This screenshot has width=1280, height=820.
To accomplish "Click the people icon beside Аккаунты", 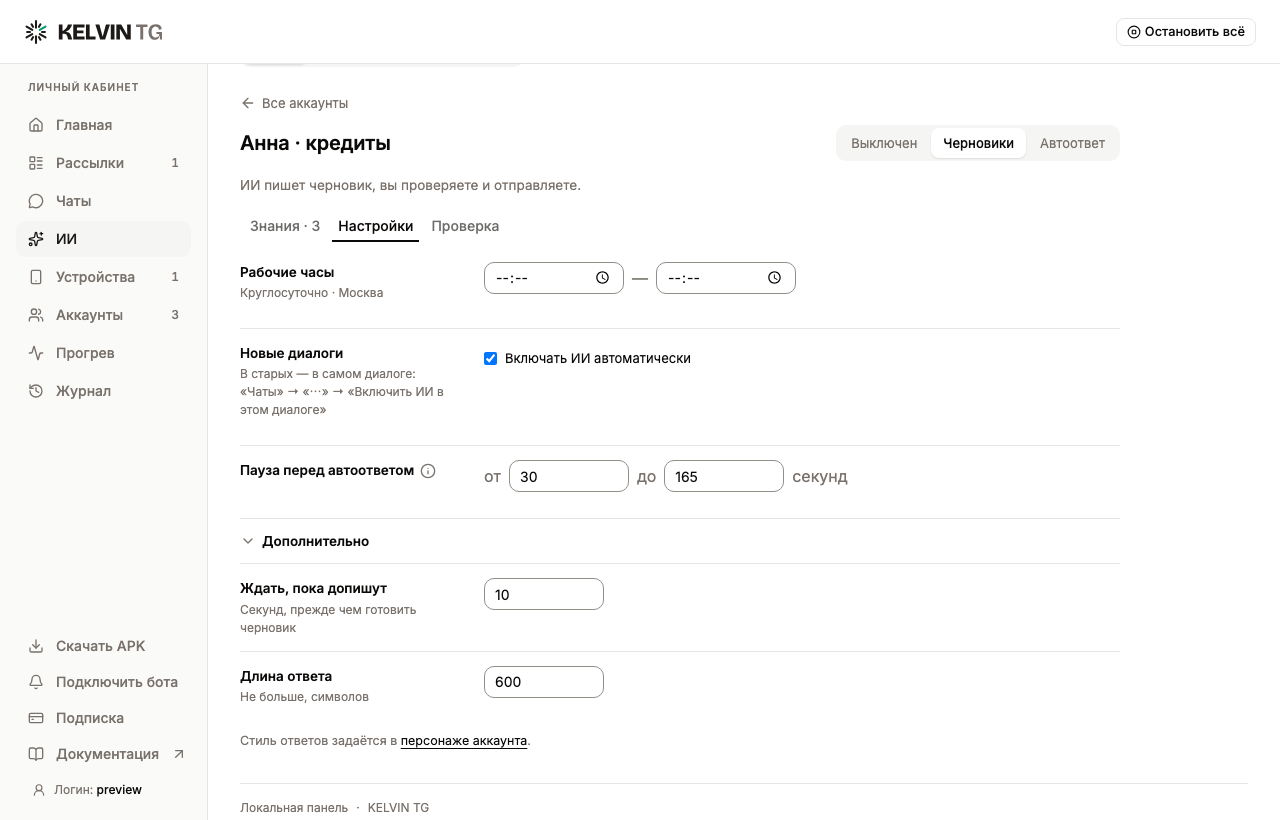I will pos(36,315).
